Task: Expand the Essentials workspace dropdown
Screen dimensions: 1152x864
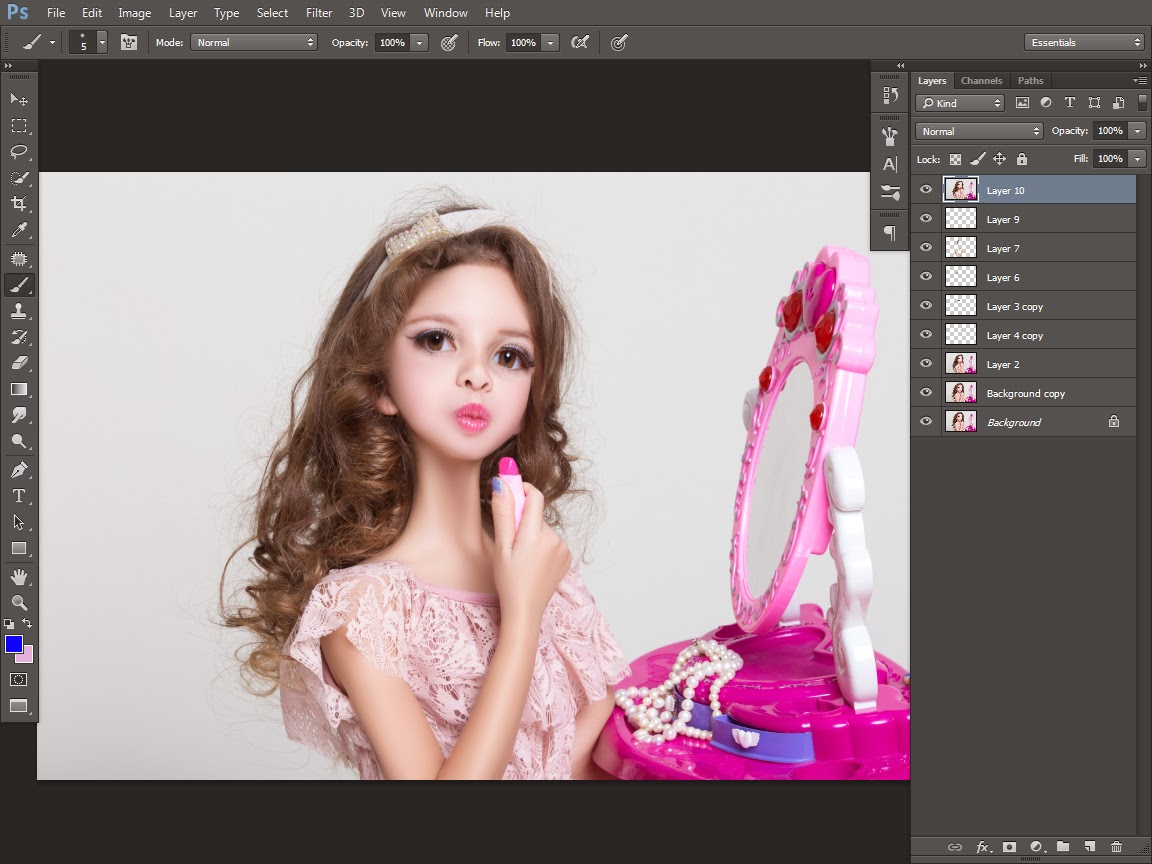Action: pyautogui.click(x=1084, y=43)
